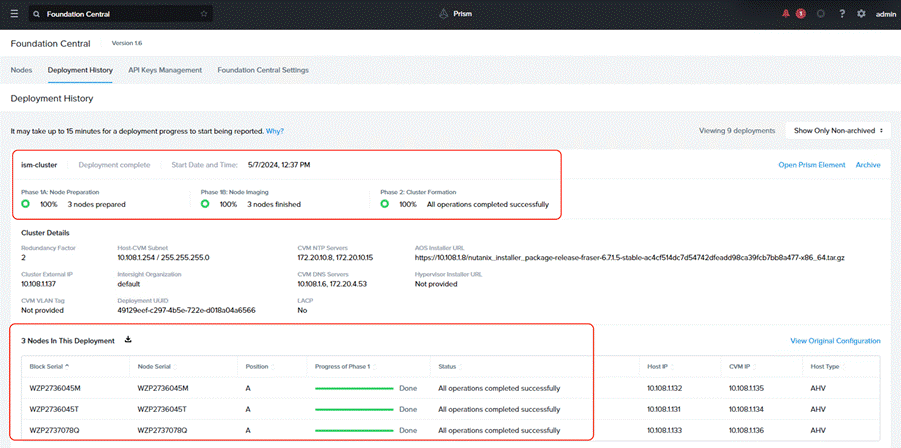Click CVM IP 10.108.1.135
901x448 pixels.
pyautogui.click(x=747, y=388)
